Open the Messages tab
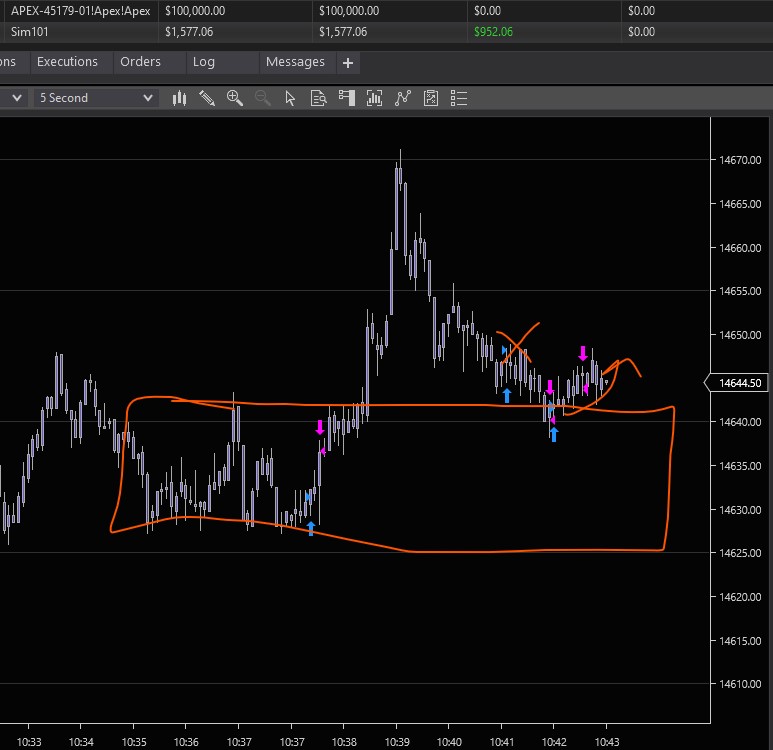Viewport: 773px width, 750px height. pyautogui.click(x=295, y=62)
